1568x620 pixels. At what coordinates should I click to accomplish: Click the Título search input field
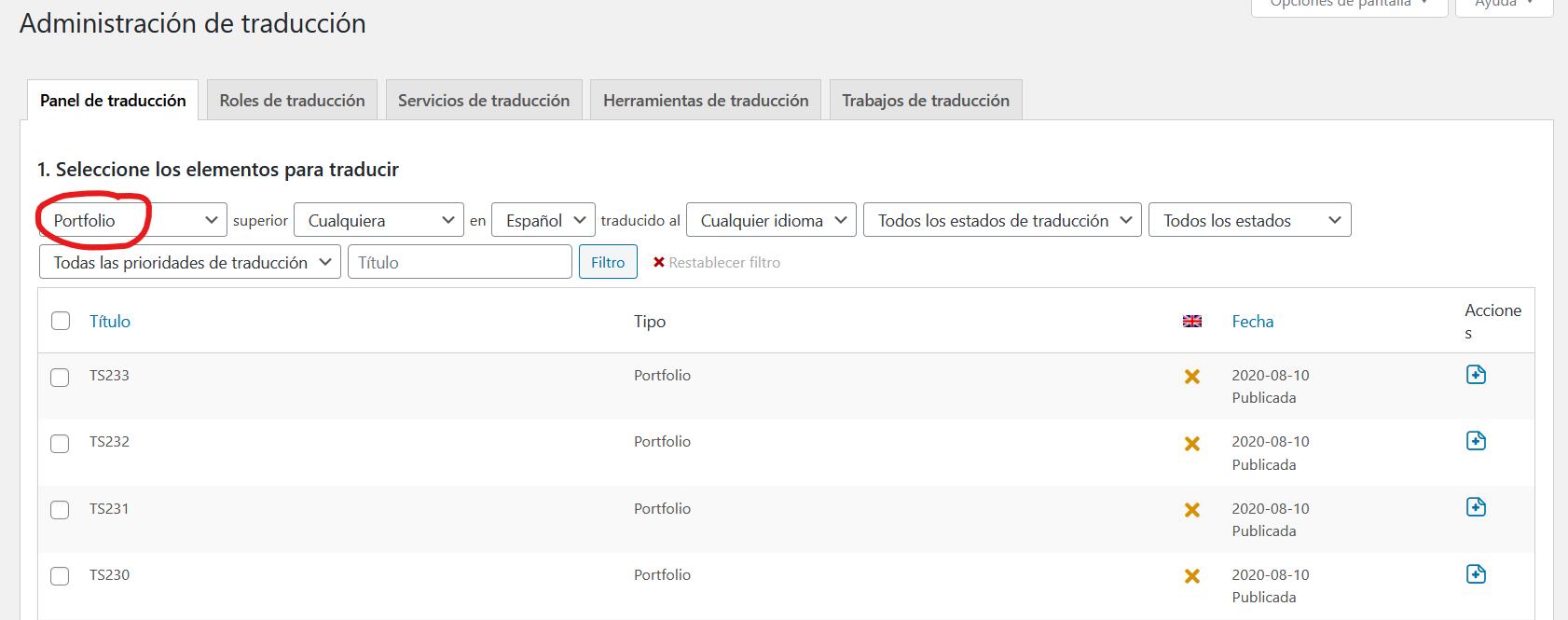[x=460, y=263]
